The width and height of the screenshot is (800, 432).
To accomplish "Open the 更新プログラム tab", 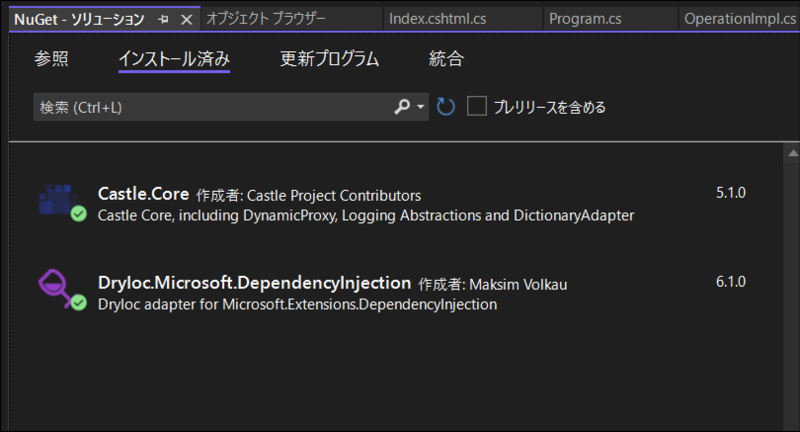I will click(x=329, y=59).
